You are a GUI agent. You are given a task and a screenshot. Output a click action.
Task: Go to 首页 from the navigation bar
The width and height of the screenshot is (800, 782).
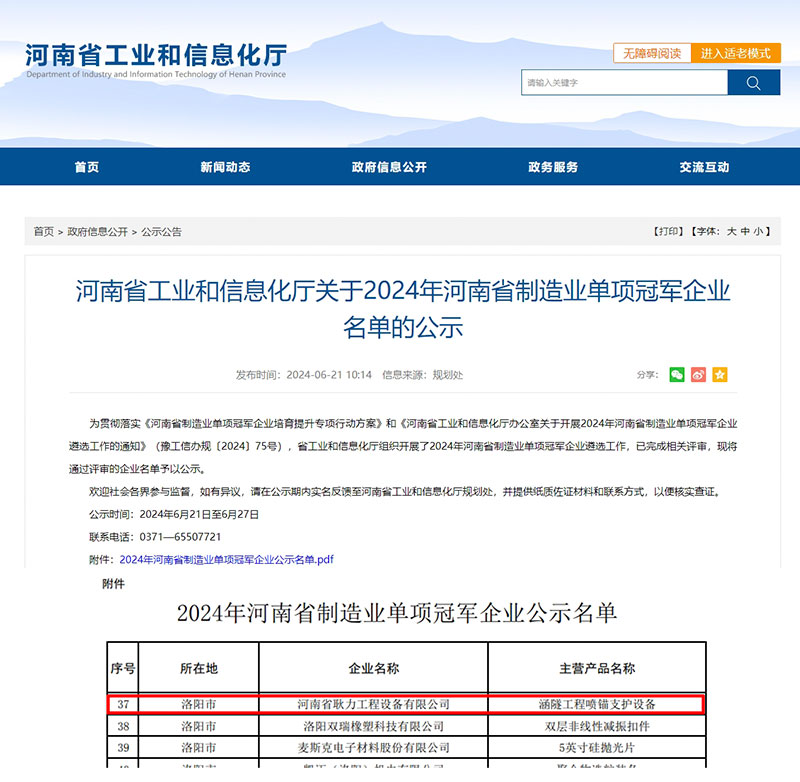pos(86,167)
